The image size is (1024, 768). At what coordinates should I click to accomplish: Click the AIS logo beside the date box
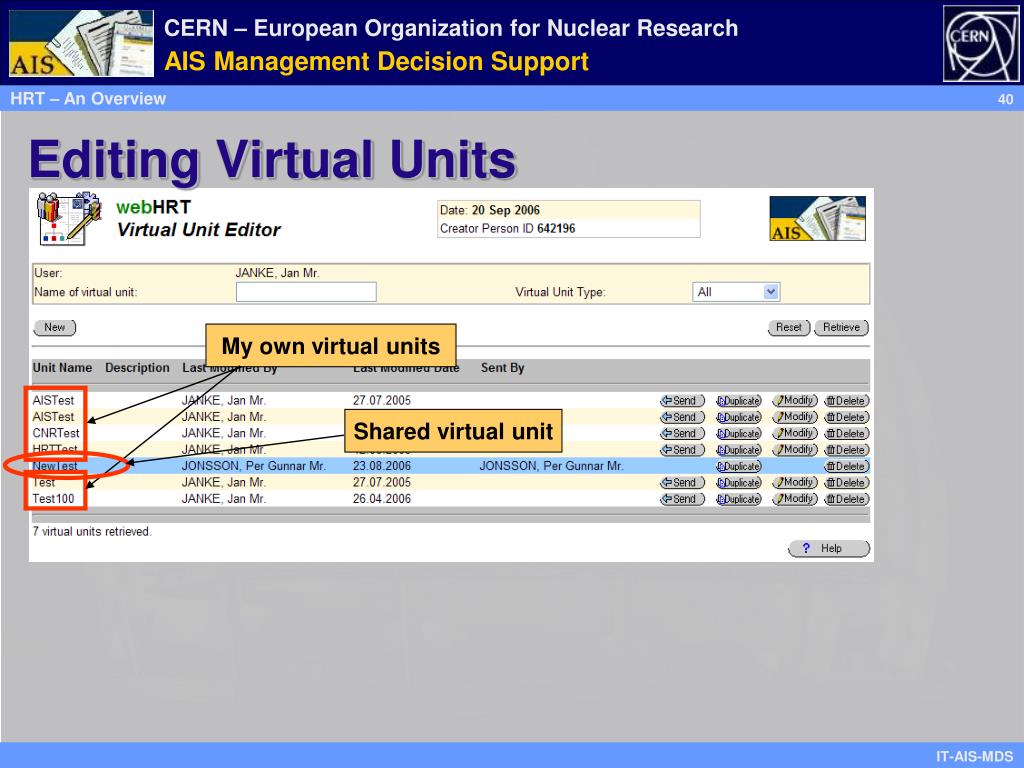[818, 219]
